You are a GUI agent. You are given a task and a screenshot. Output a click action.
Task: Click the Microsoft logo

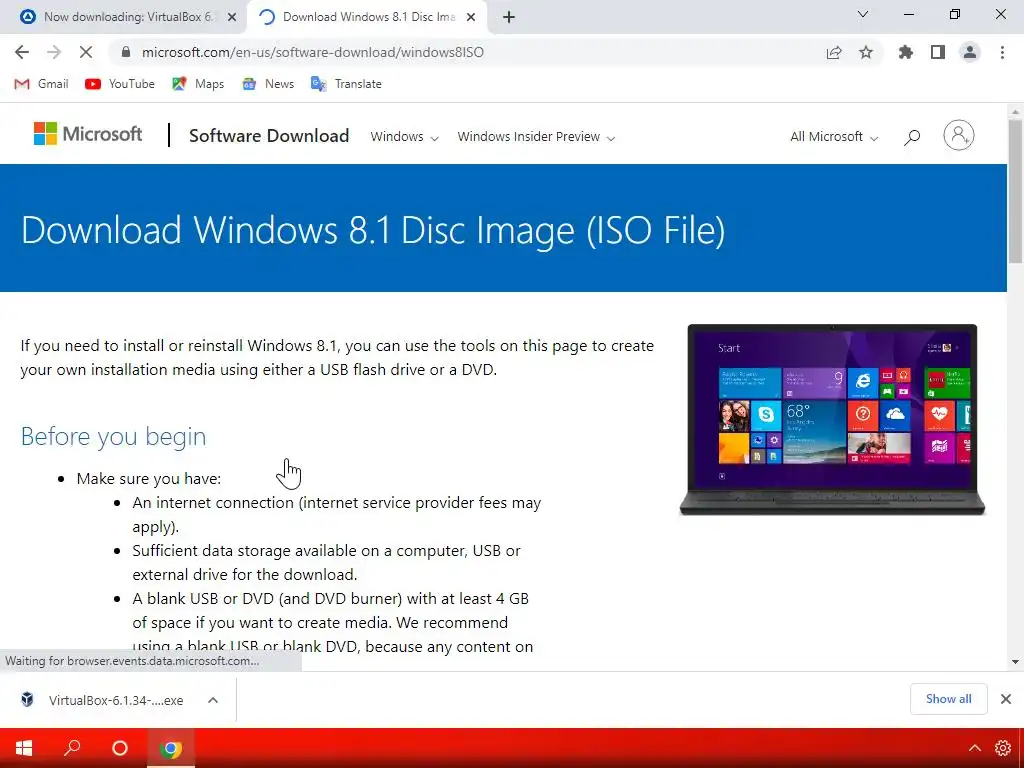click(x=88, y=134)
